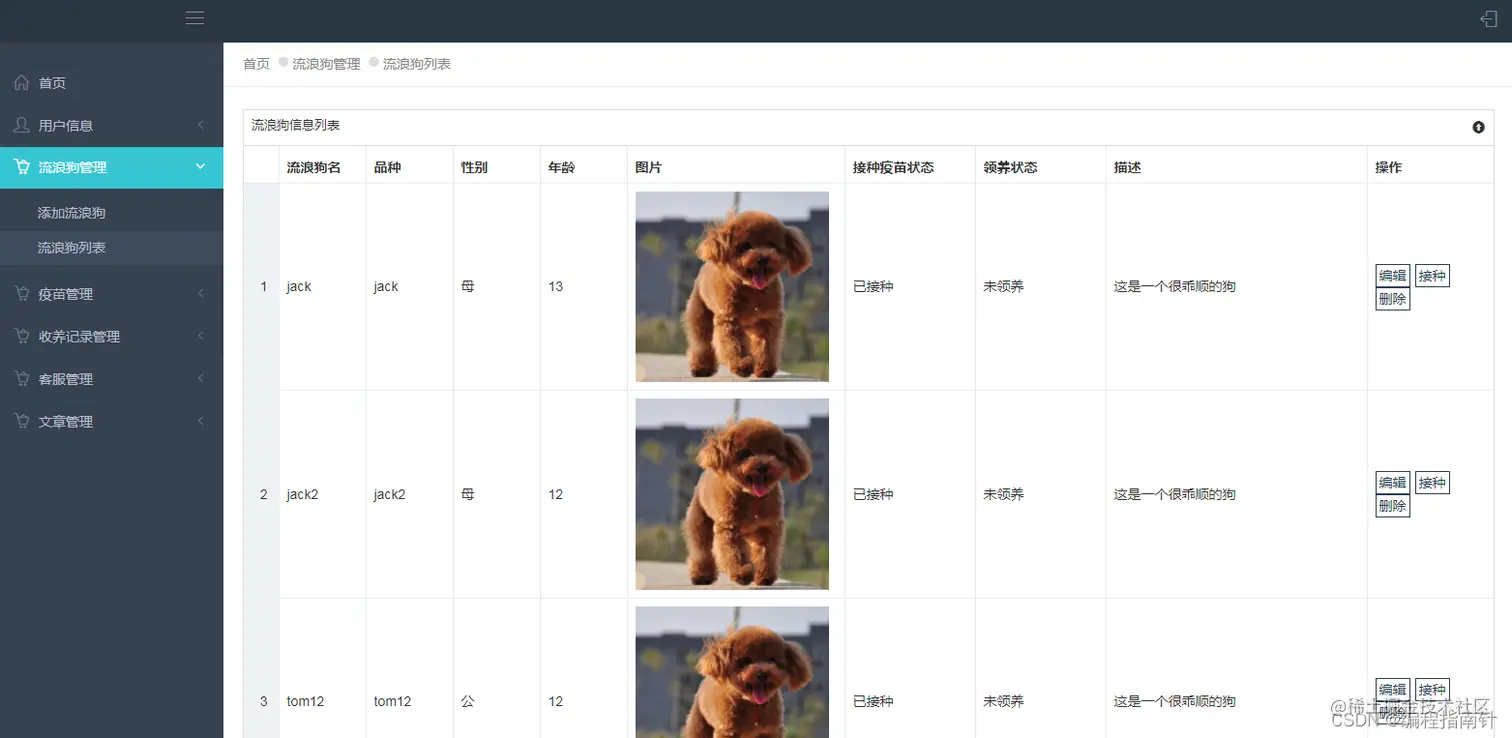Click the cart icon beside 流浪狗管理
Image resolution: width=1512 pixels, height=738 pixels.
coord(22,167)
